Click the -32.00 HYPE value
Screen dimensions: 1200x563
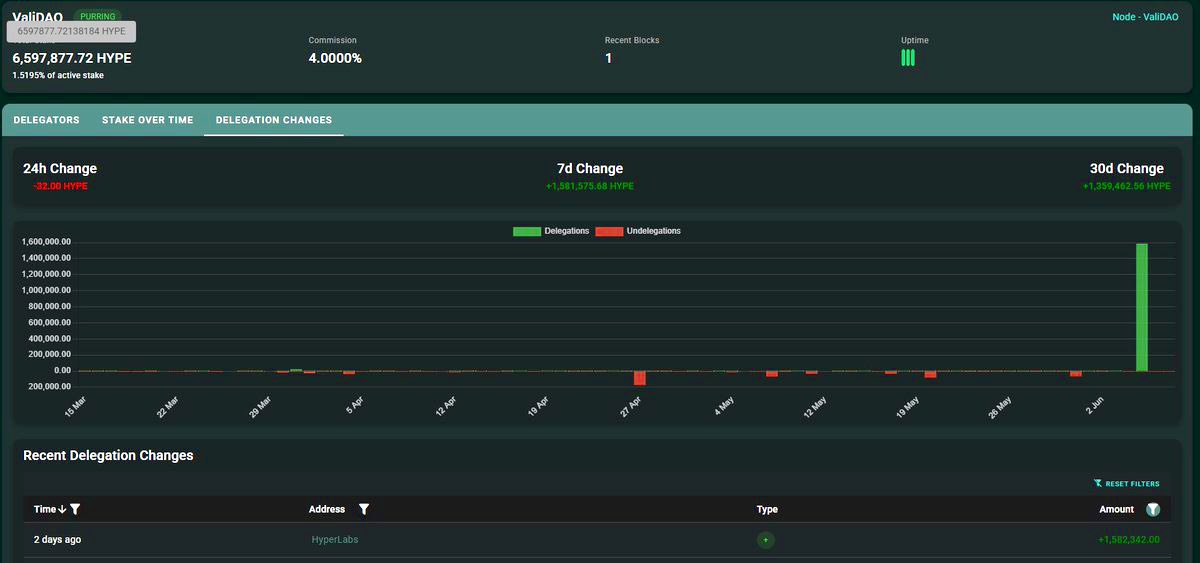click(60, 186)
